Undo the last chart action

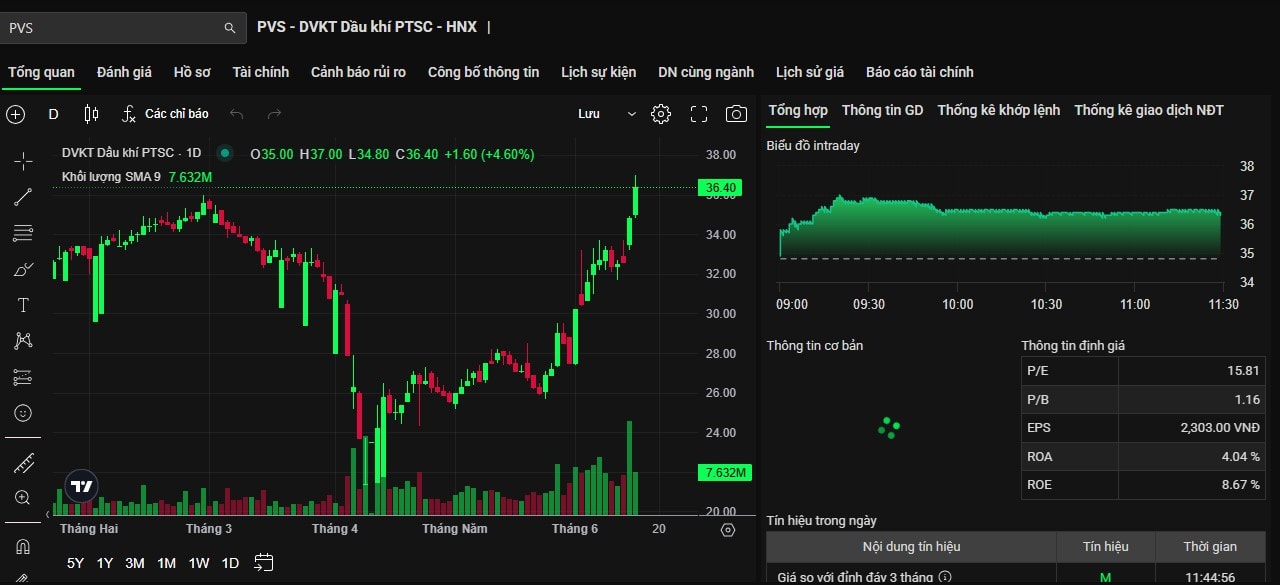(237, 114)
